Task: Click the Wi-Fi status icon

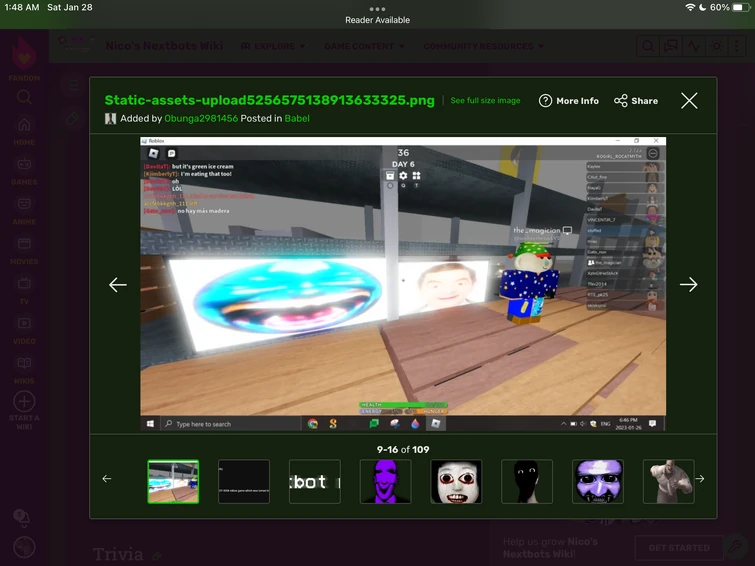Action: (690, 7)
